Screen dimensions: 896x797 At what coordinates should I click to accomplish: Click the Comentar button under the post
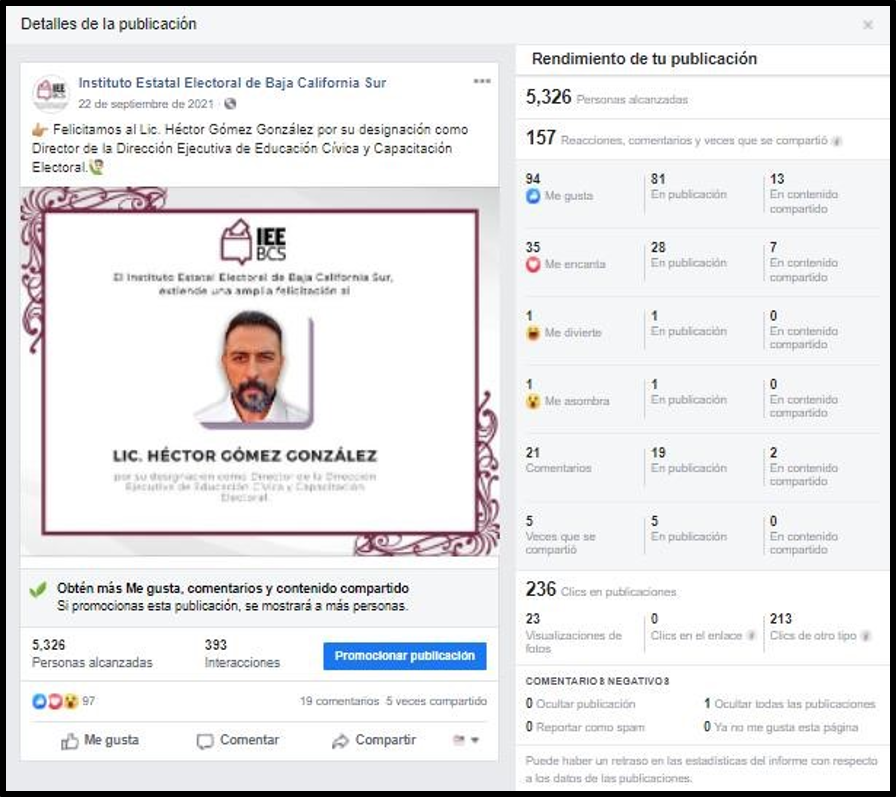(x=238, y=741)
